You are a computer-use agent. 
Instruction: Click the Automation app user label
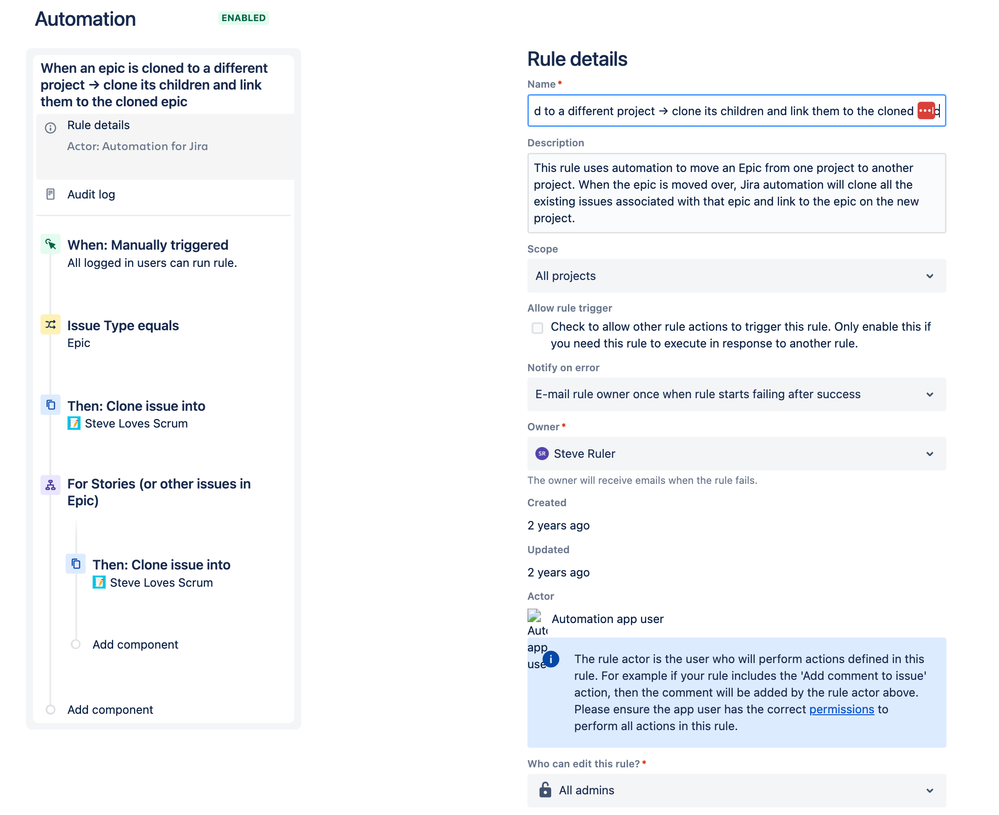(607, 619)
